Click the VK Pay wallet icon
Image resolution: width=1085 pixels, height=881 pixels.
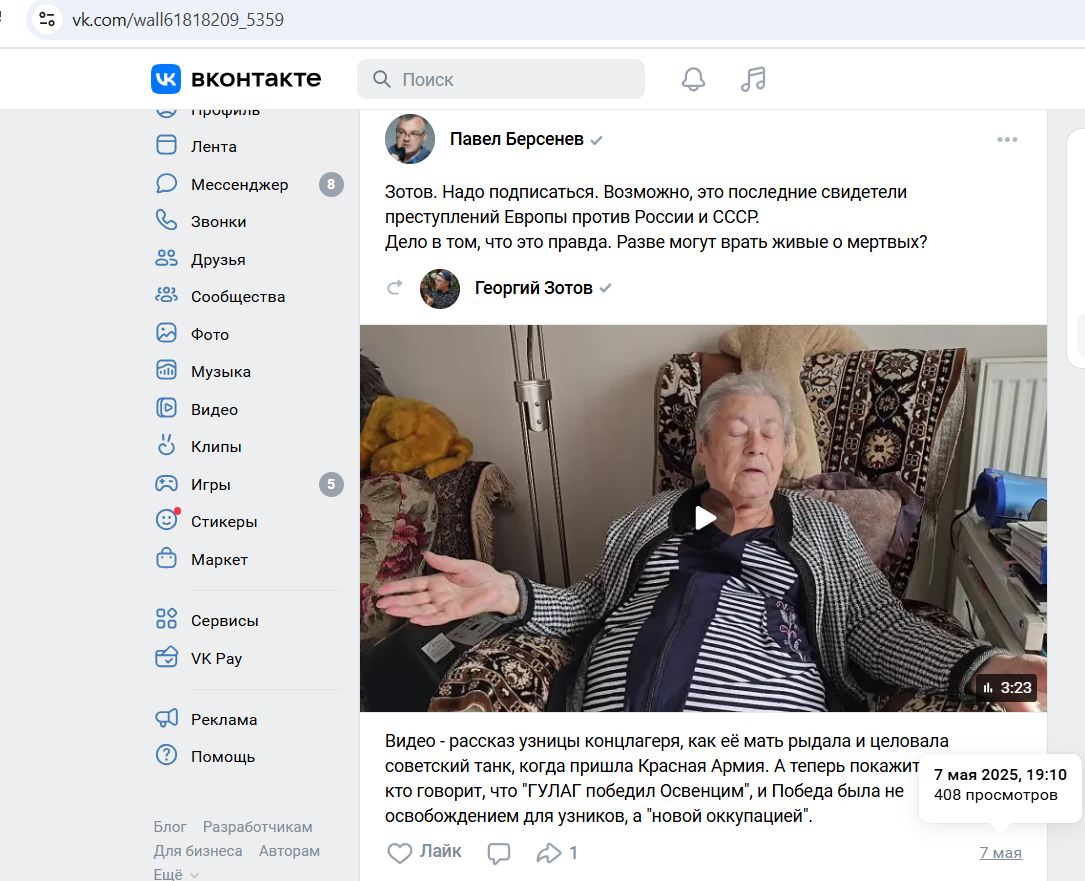point(166,658)
